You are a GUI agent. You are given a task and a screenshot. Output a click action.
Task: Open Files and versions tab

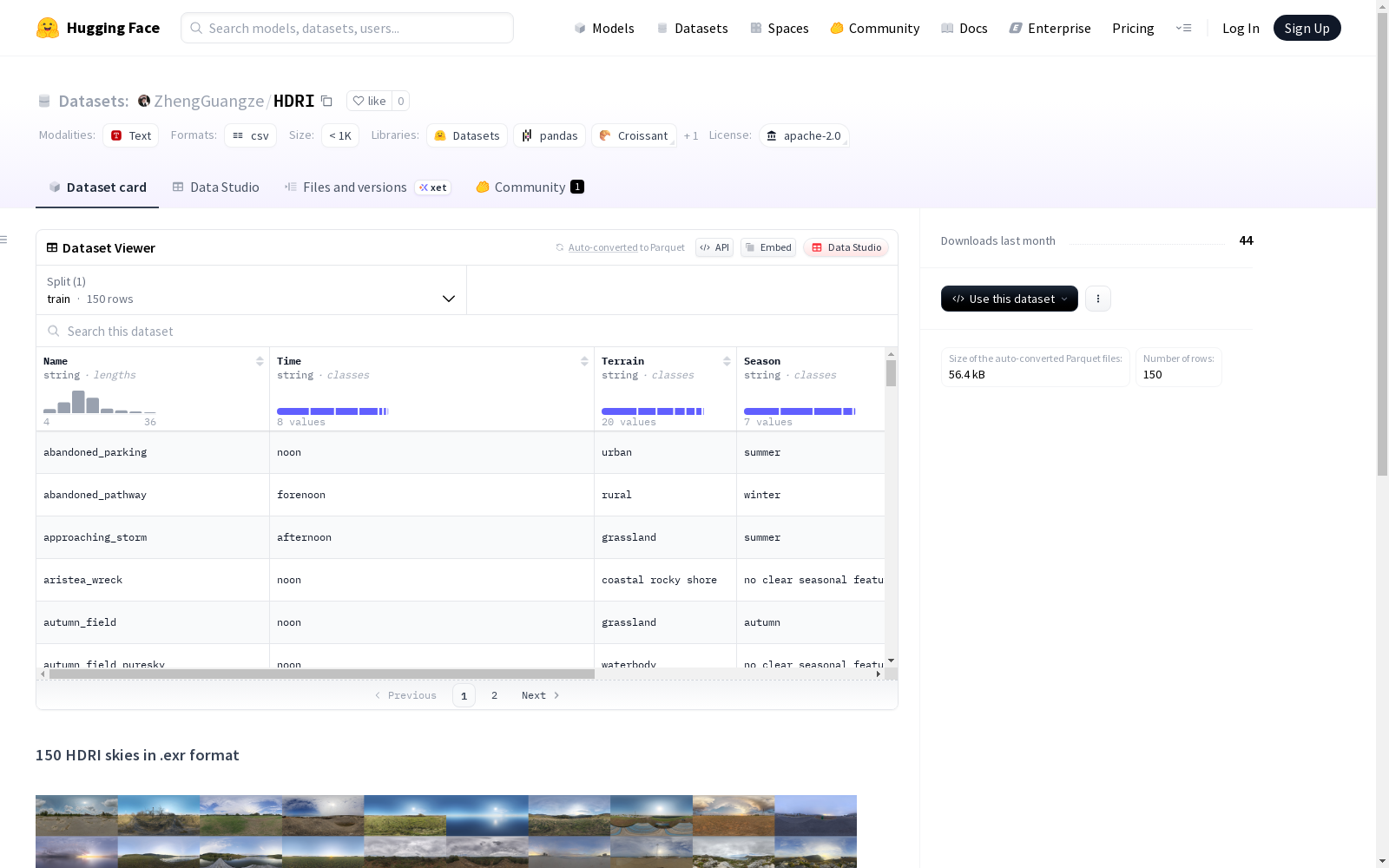pos(367,187)
